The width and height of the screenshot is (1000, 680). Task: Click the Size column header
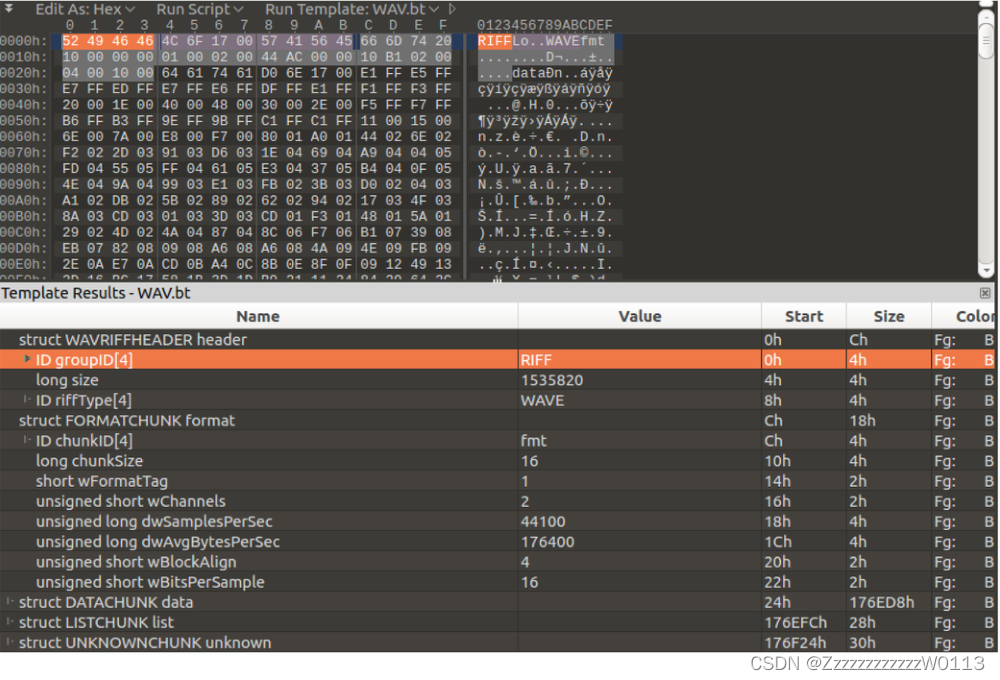click(x=889, y=317)
